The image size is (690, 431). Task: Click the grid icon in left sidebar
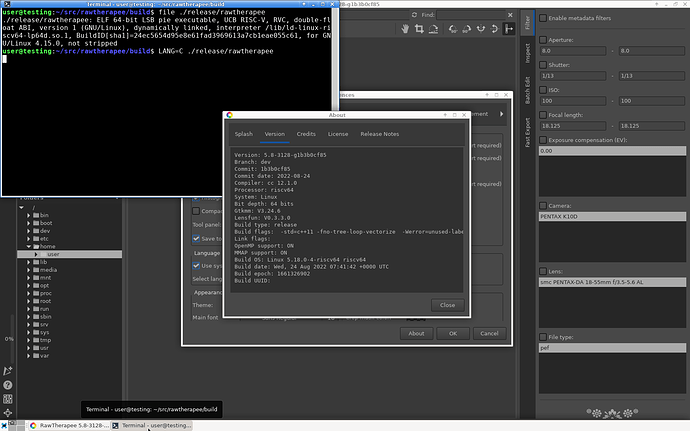(x=7, y=399)
